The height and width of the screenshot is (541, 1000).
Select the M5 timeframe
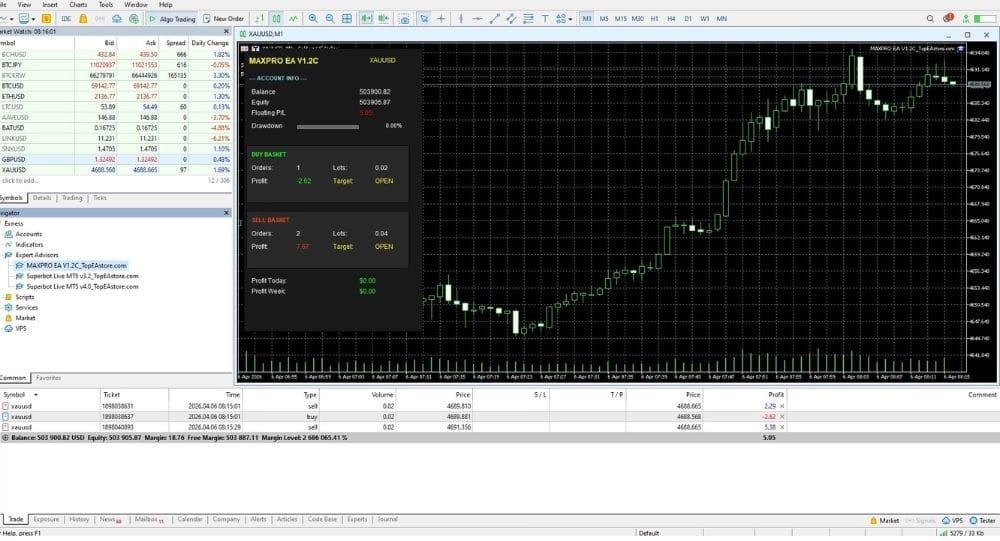604,19
